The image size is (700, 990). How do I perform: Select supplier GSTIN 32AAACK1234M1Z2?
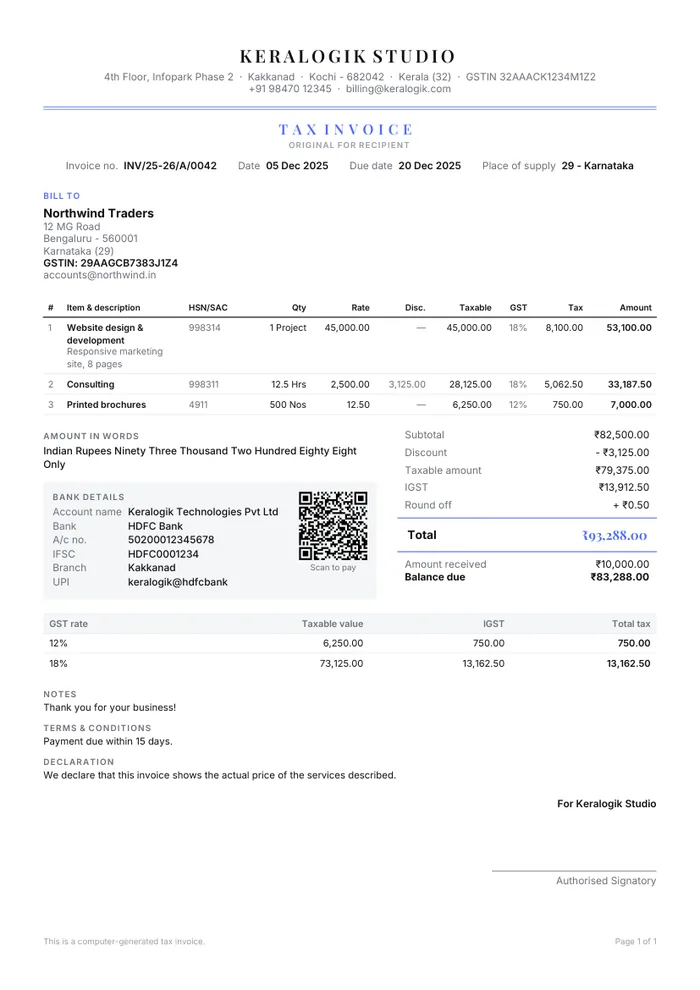click(x=547, y=77)
